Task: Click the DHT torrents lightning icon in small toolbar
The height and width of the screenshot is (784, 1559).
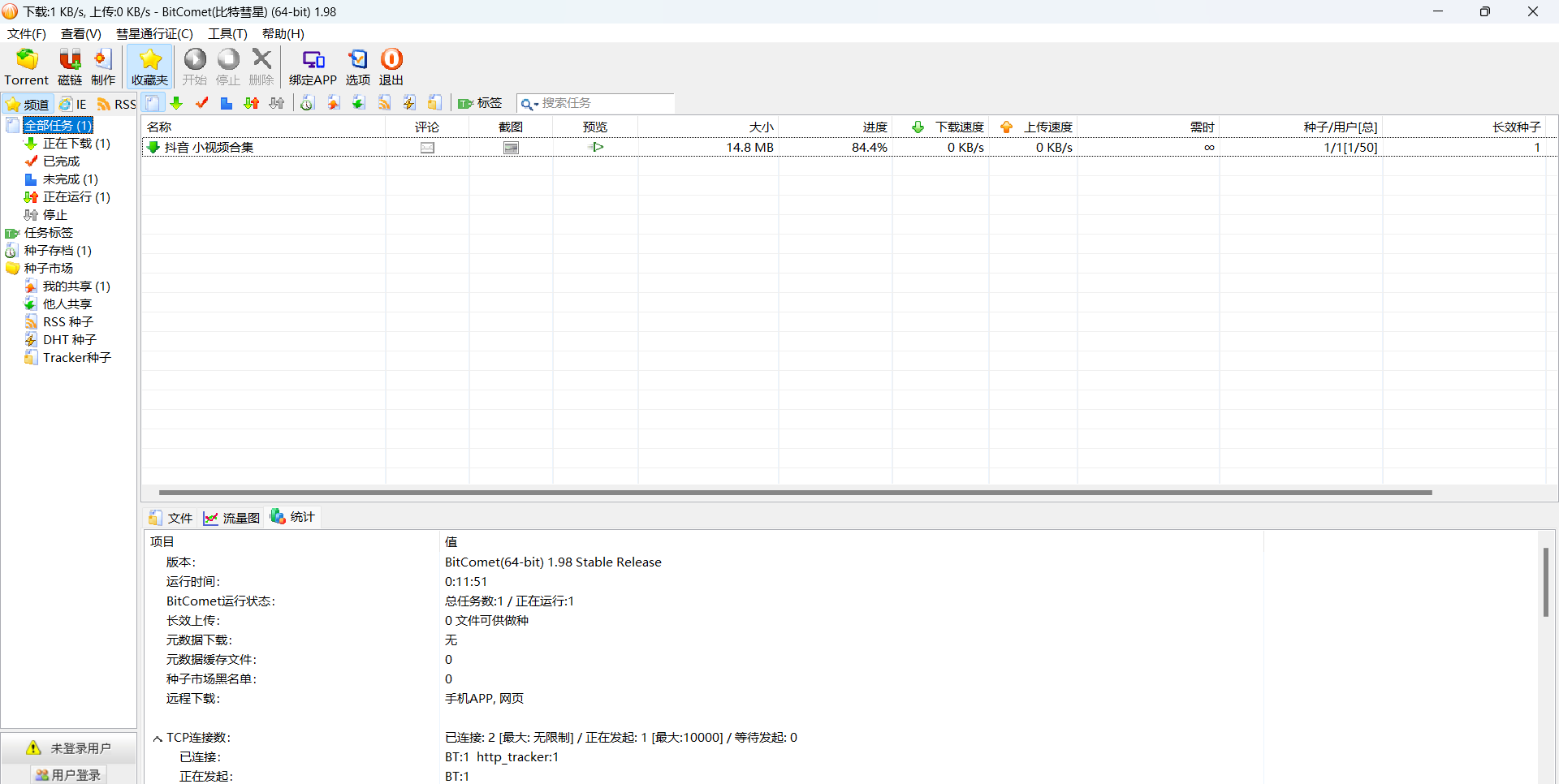Action: click(x=409, y=103)
